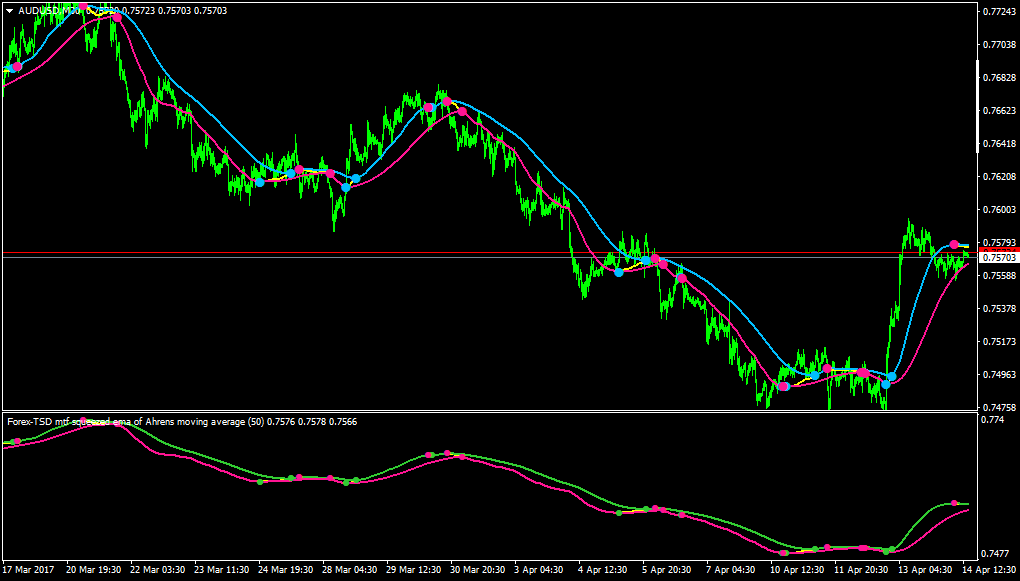The height and width of the screenshot is (581, 1020).
Task: Click the gray bid price line
Action: [x=489, y=258]
